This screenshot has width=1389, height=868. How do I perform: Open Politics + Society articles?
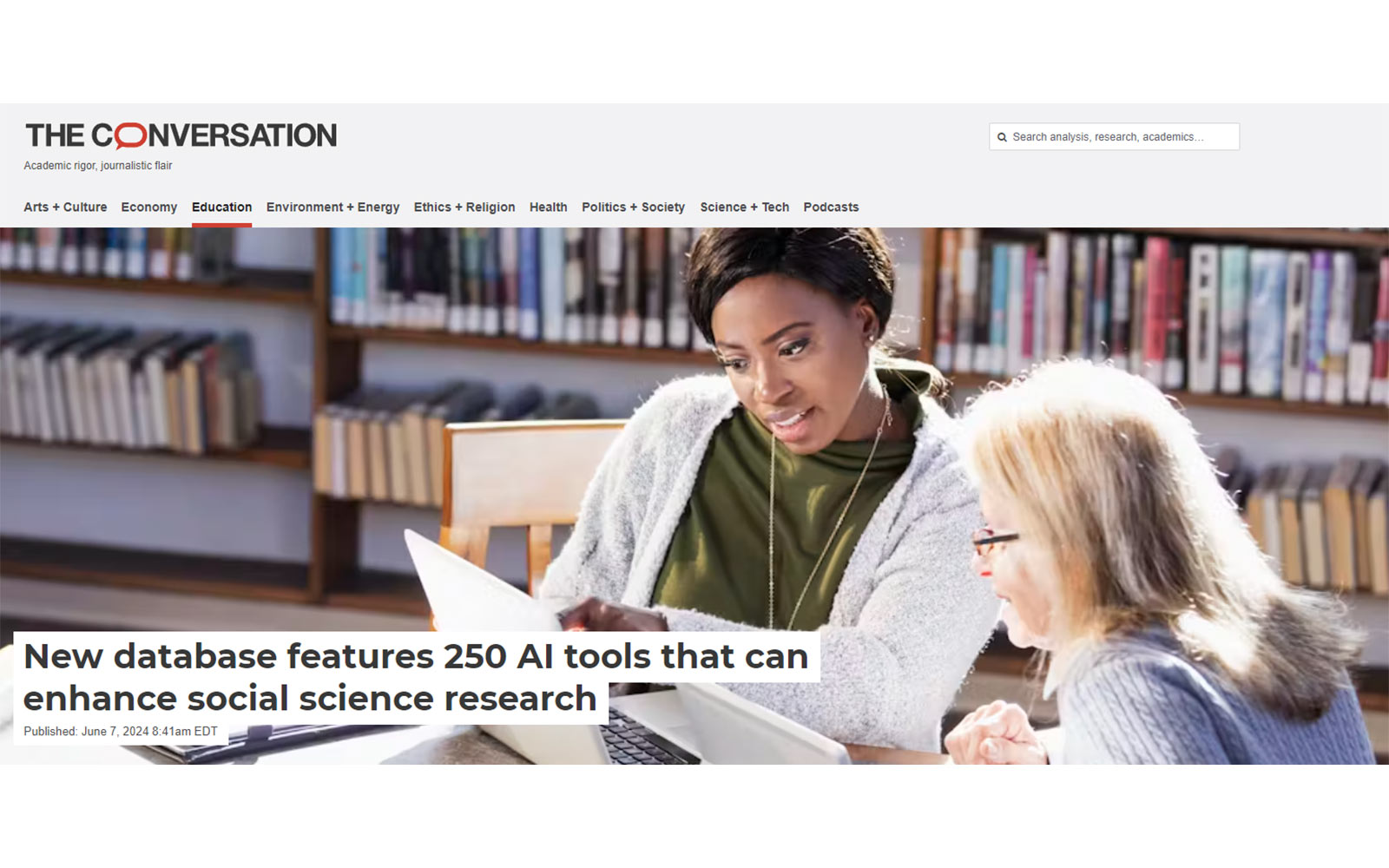[x=633, y=207]
